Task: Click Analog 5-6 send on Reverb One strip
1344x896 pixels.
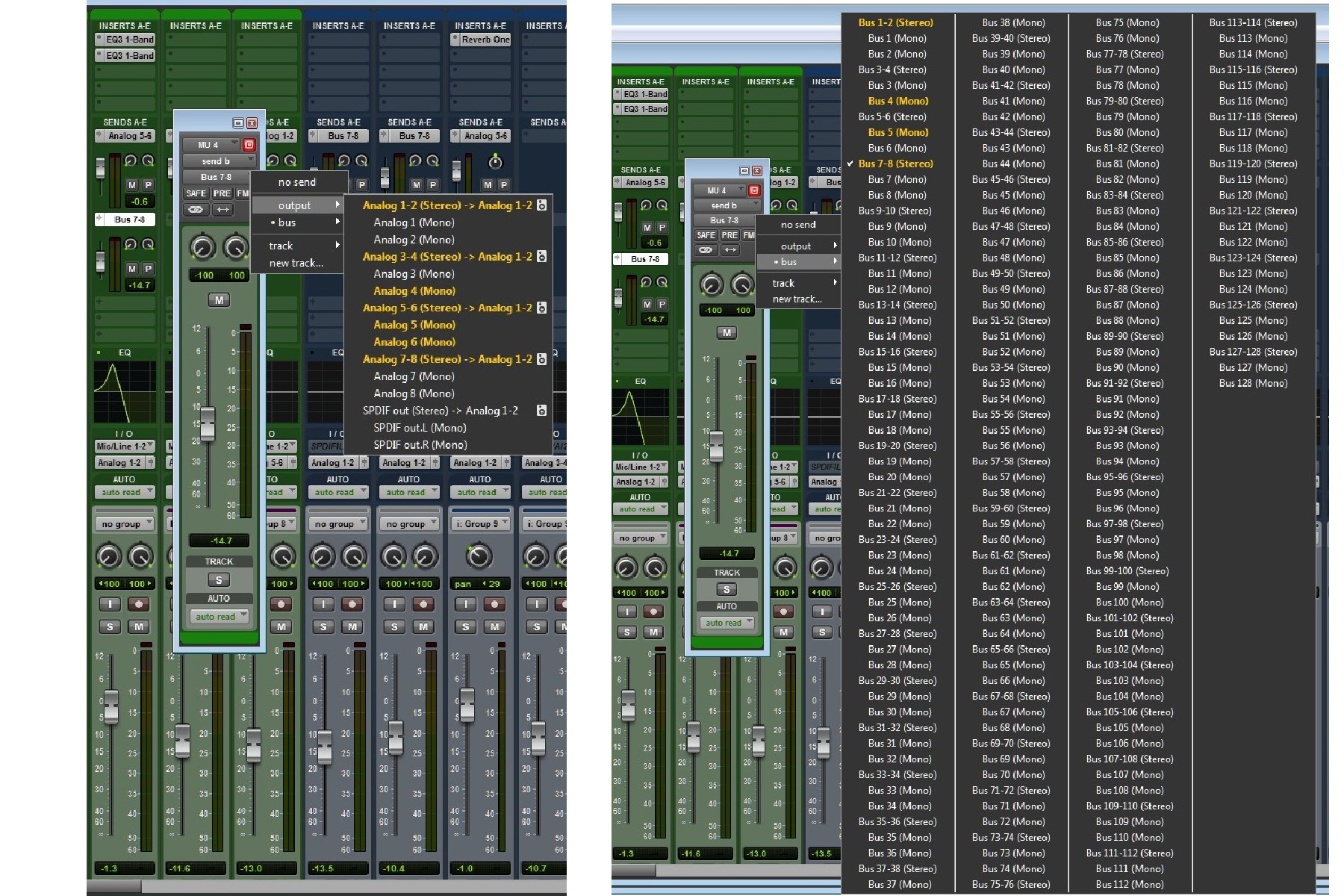Action: [481, 136]
